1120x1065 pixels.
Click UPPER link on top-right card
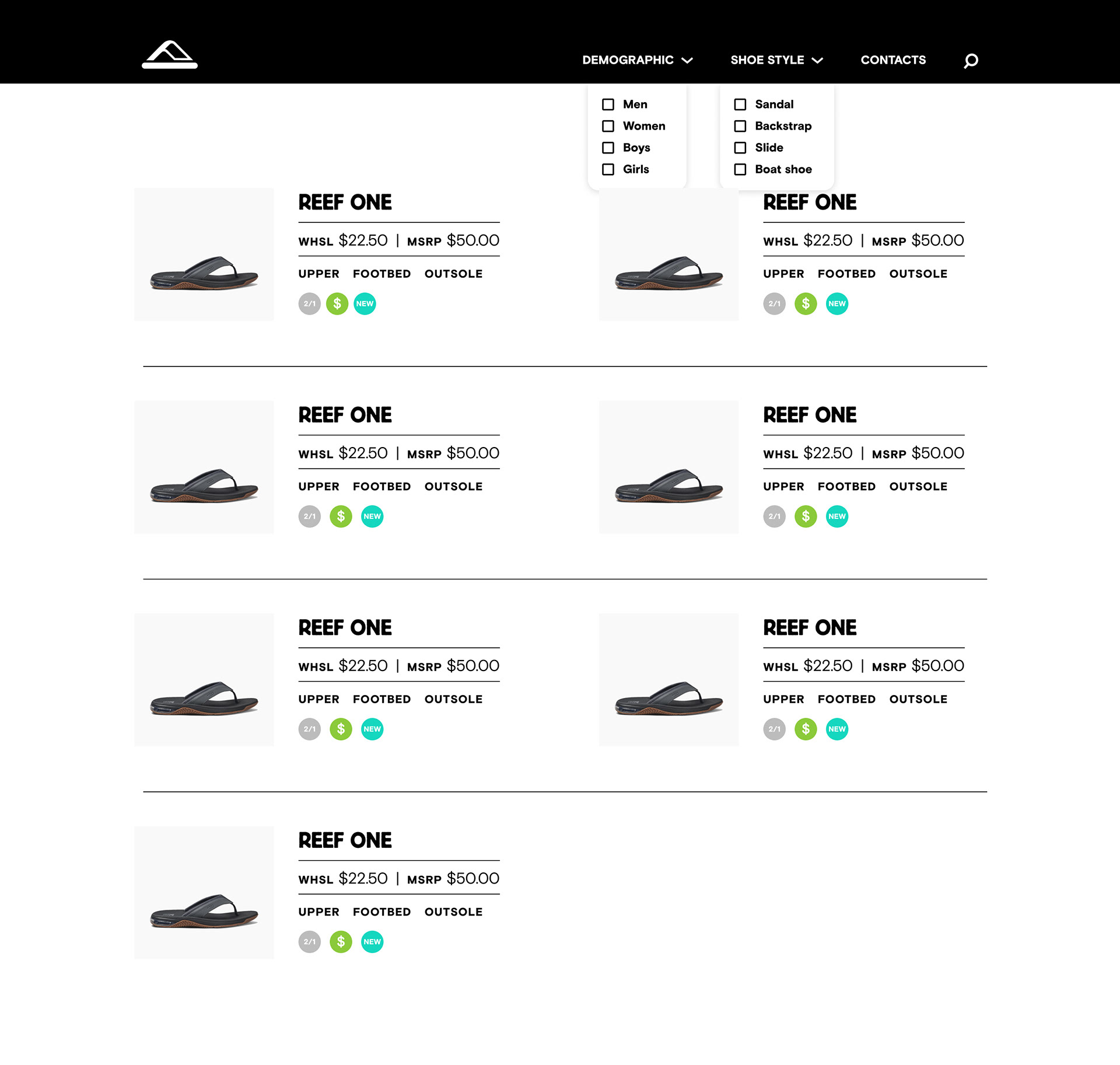point(783,274)
